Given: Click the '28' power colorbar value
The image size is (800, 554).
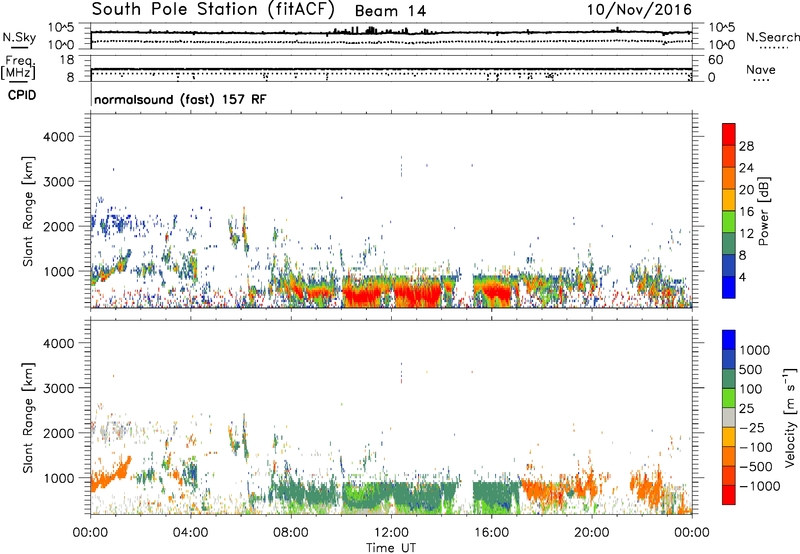Looking at the screenshot, I should pos(746,146).
